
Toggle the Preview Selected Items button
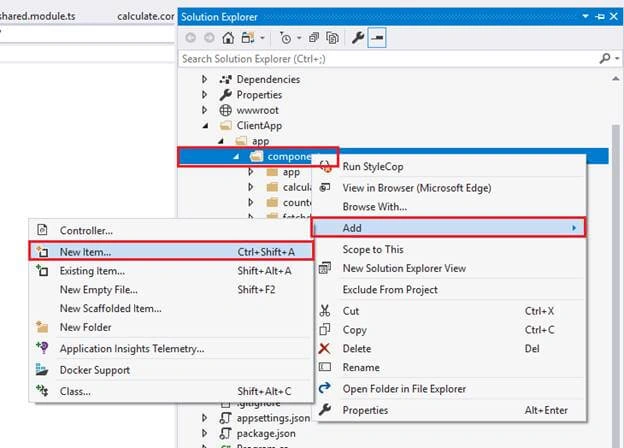pos(377,38)
